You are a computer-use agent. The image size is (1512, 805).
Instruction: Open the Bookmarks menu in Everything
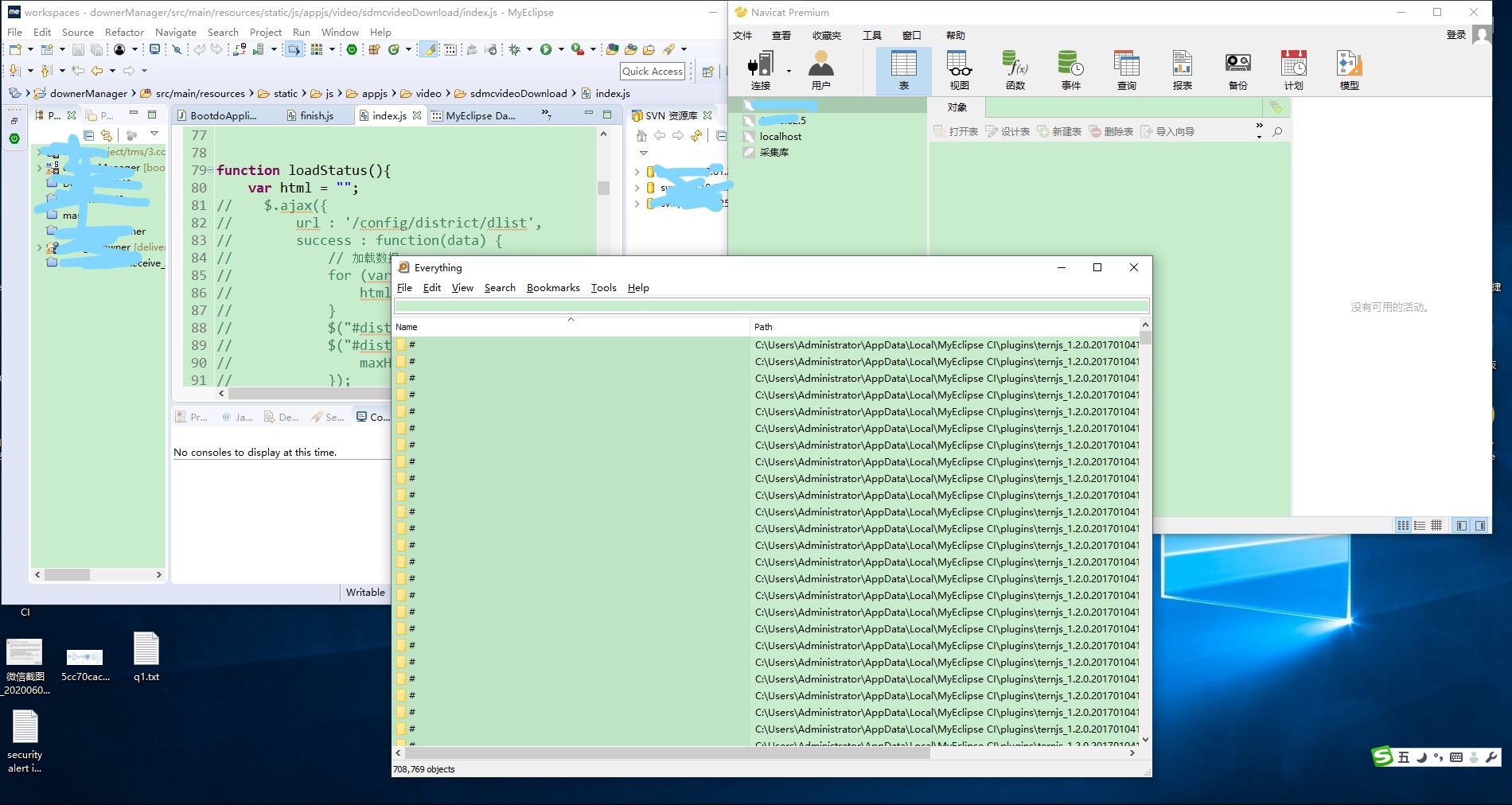point(553,288)
